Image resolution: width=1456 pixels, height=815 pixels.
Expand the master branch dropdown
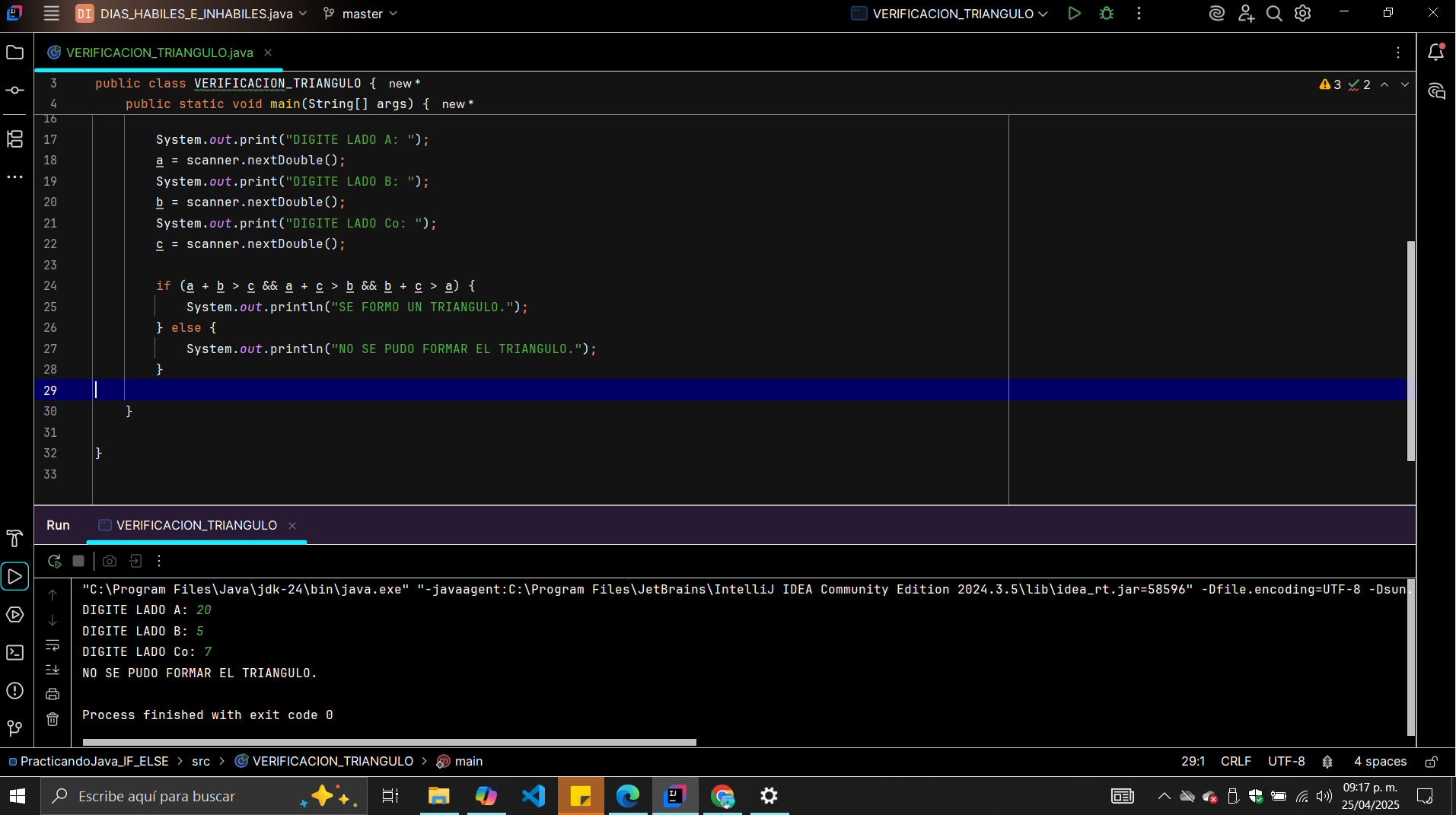click(x=361, y=14)
